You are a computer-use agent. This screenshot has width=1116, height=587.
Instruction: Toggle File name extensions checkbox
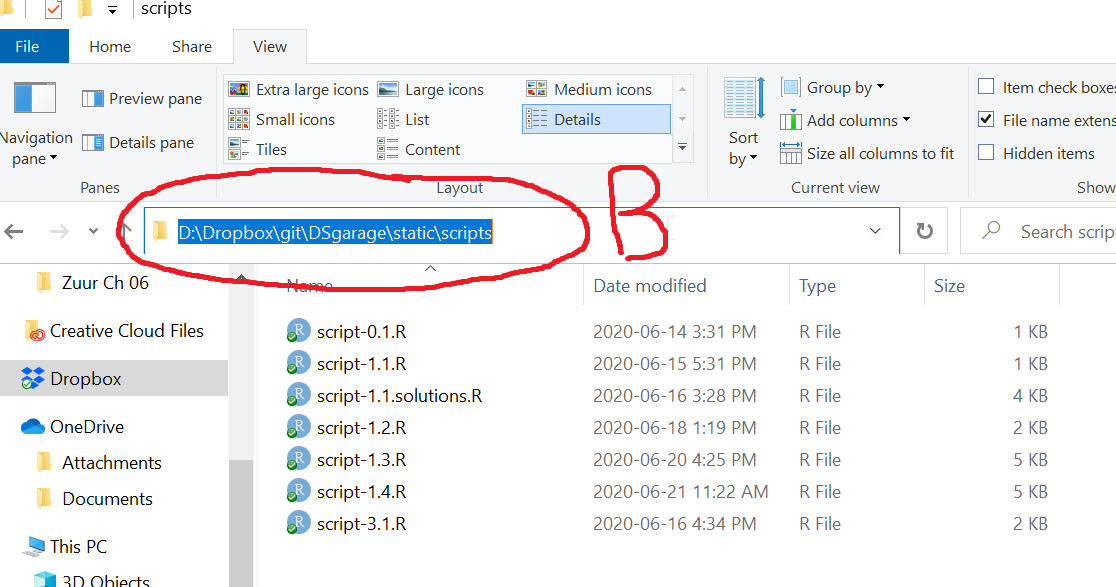(986, 120)
